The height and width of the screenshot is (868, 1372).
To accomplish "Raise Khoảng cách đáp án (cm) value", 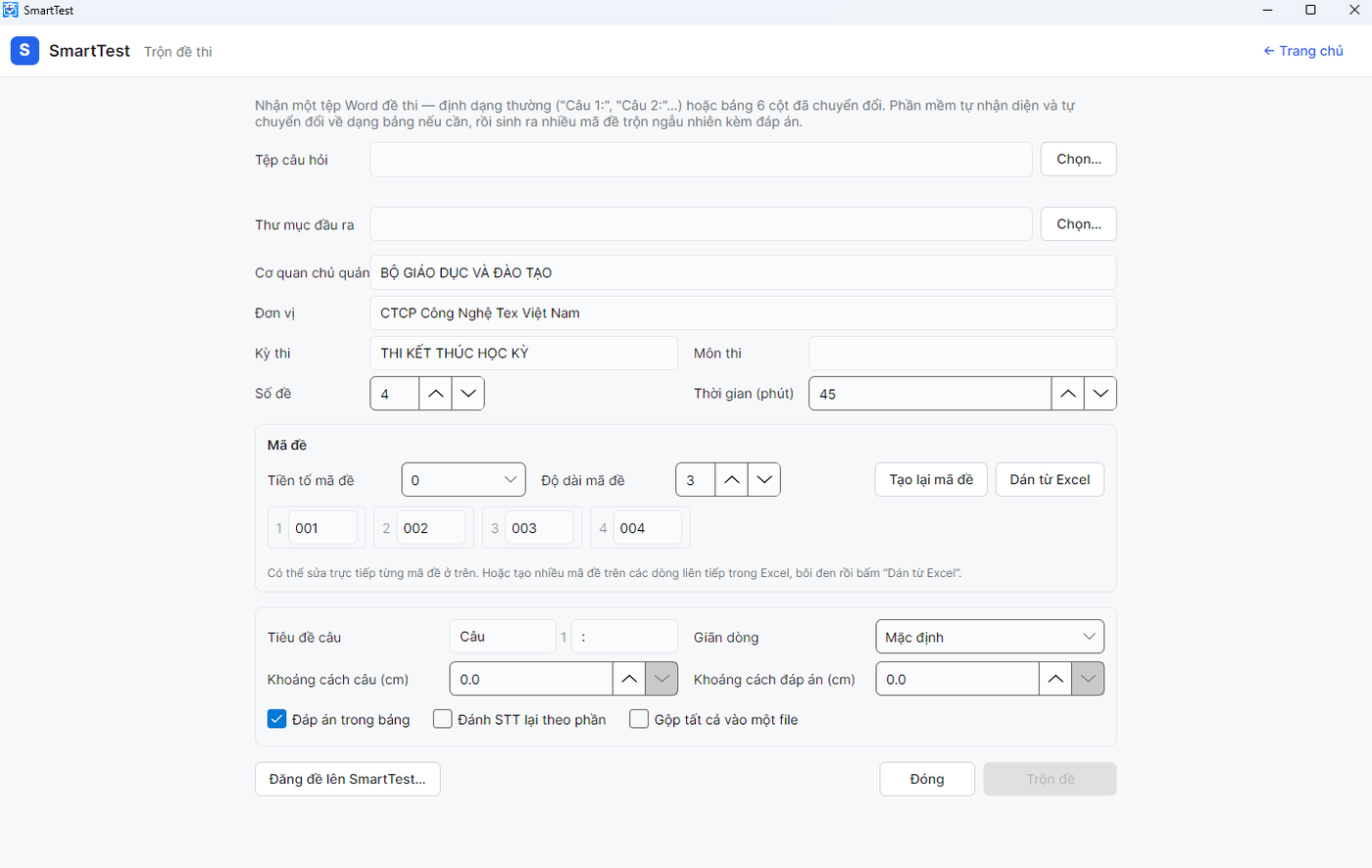I will click(1055, 679).
